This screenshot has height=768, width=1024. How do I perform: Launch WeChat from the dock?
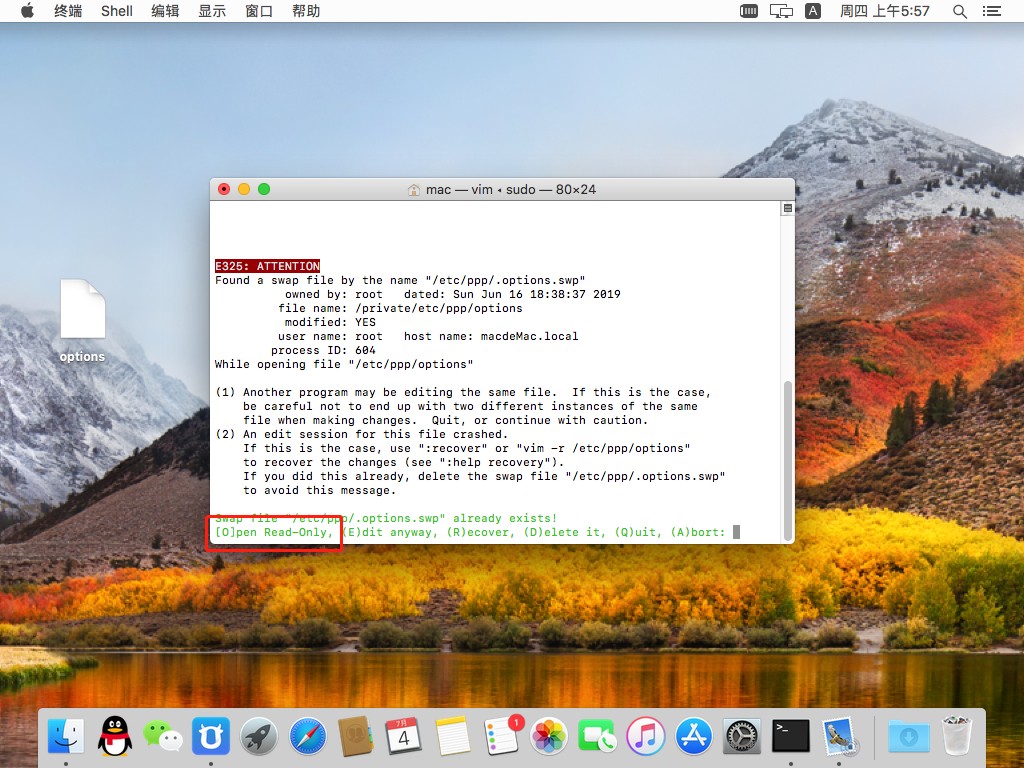pyautogui.click(x=163, y=738)
